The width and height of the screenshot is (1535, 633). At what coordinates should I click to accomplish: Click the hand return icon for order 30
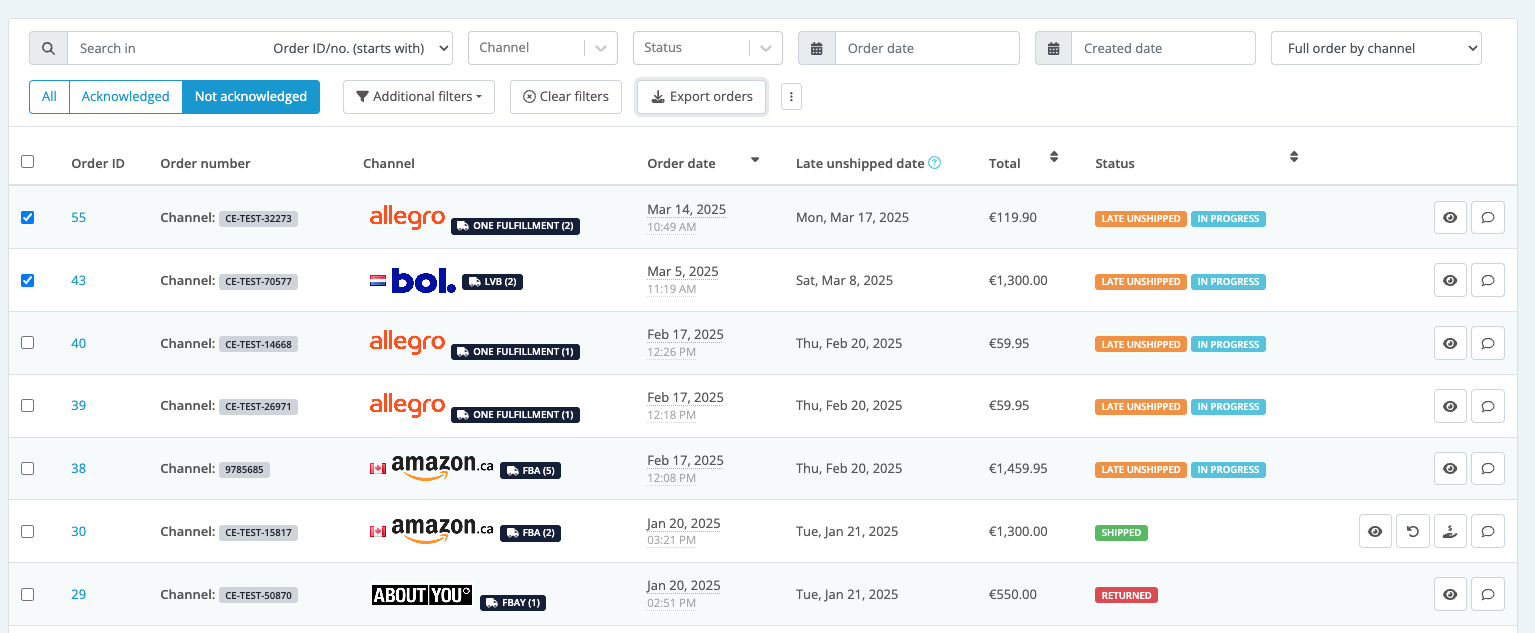point(1450,532)
